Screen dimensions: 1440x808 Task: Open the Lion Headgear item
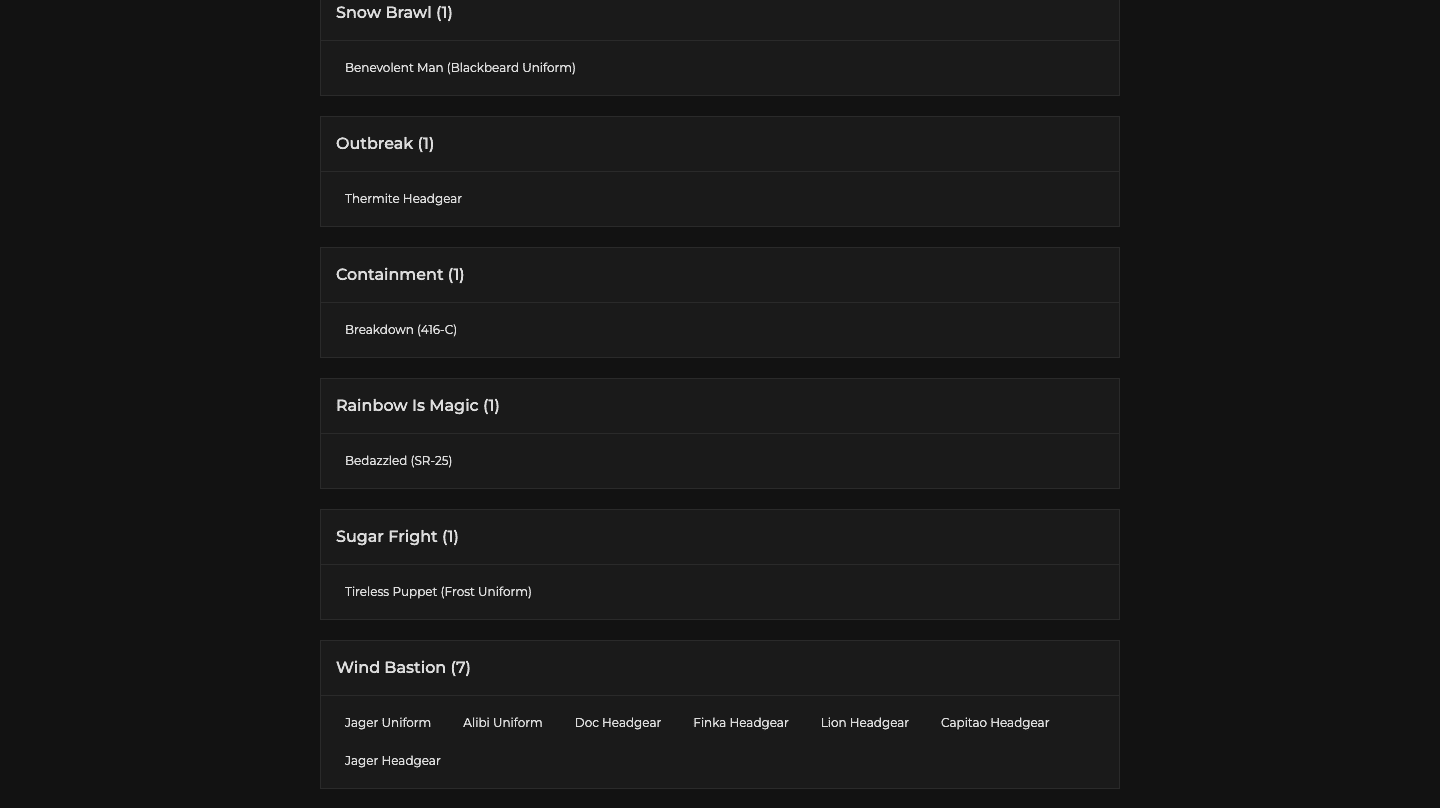pyautogui.click(x=865, y=723)
